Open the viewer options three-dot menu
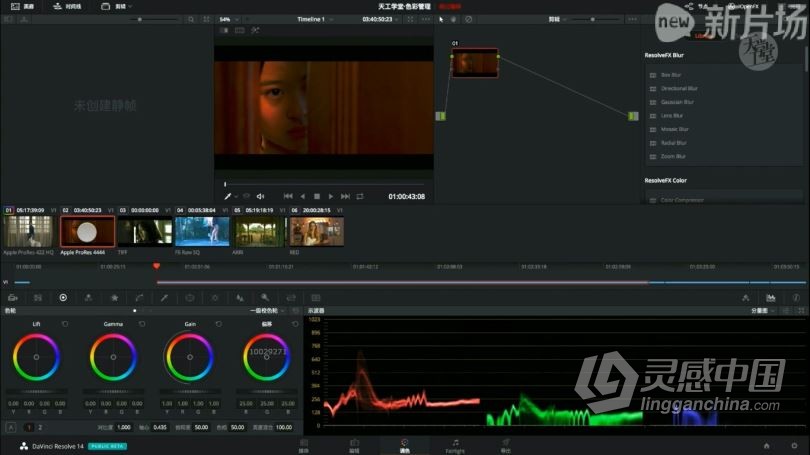 pyautogui.click(x=426, y=19)
